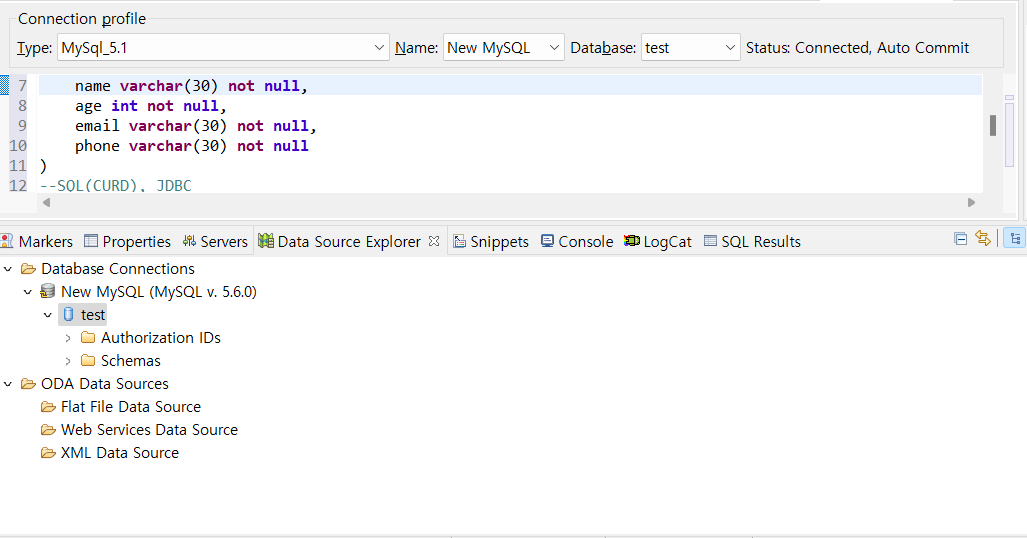The width and height of the screenshot is (1027, 538).
Task: Click the Schemas folder icon
Action: pos(88,360)
